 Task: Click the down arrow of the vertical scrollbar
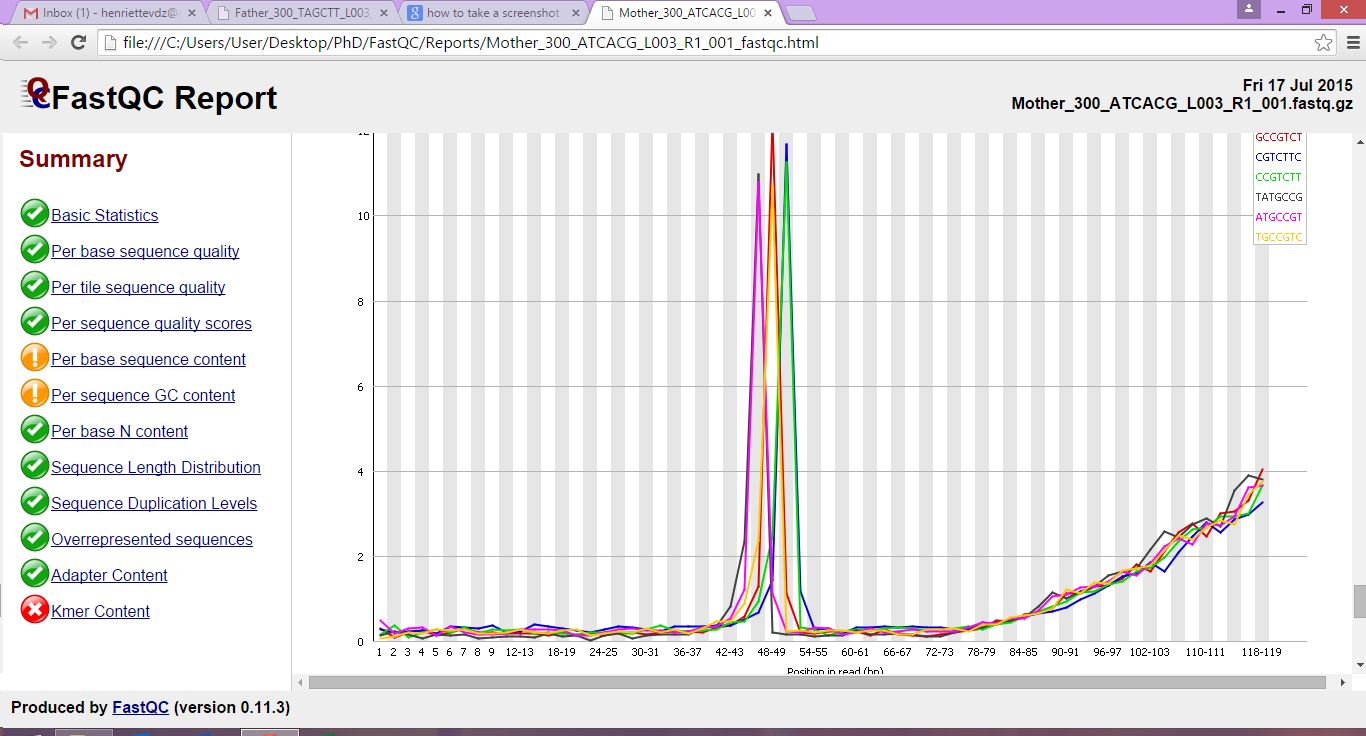1359,665
